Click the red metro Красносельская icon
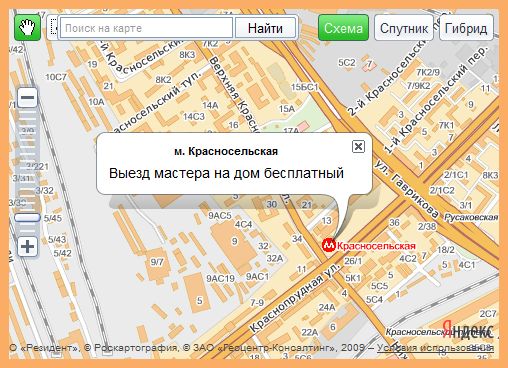Screen dimensions: 508x368 328,245
